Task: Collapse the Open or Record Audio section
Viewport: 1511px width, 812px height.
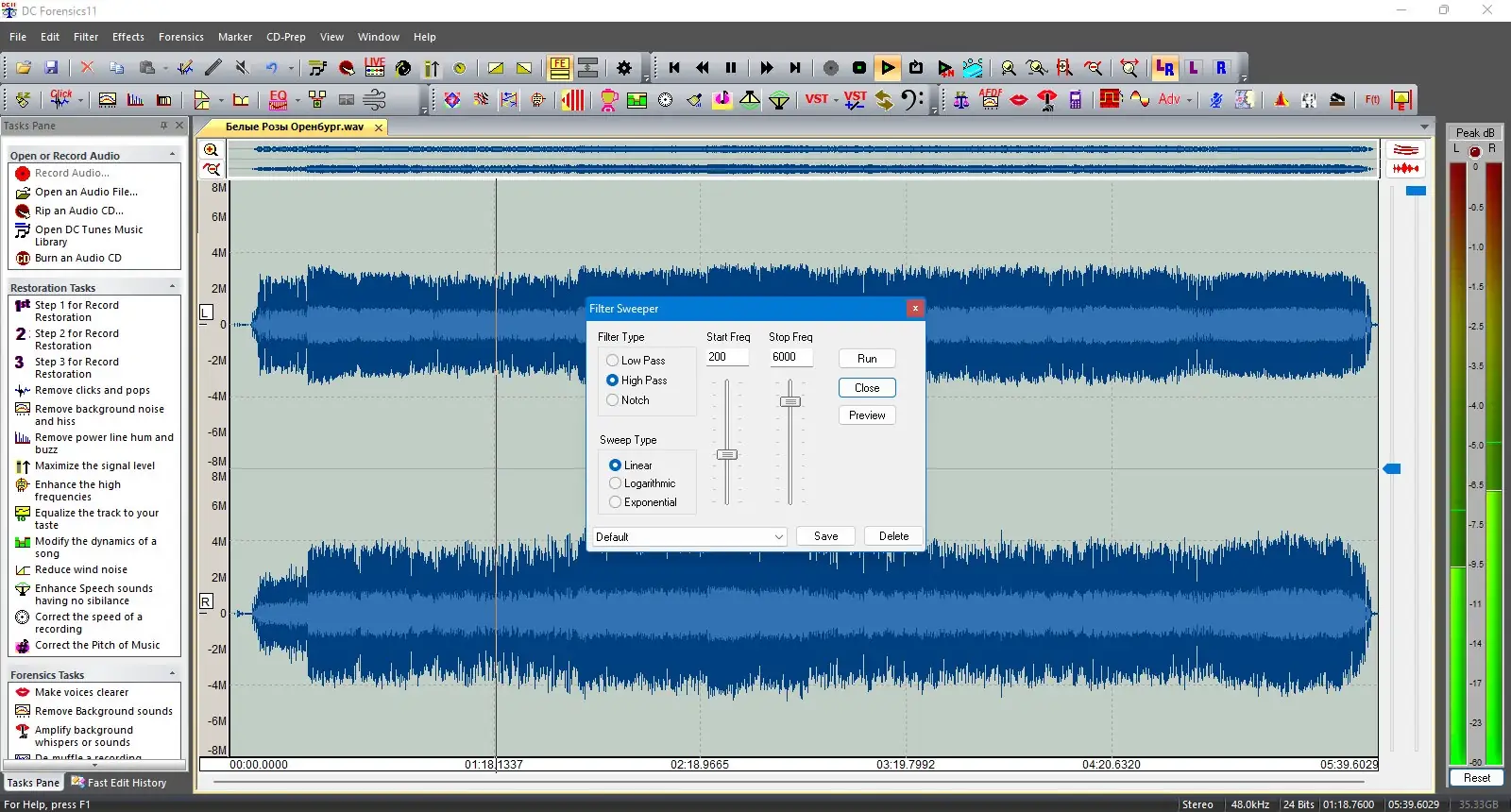Action: [172, 155]
